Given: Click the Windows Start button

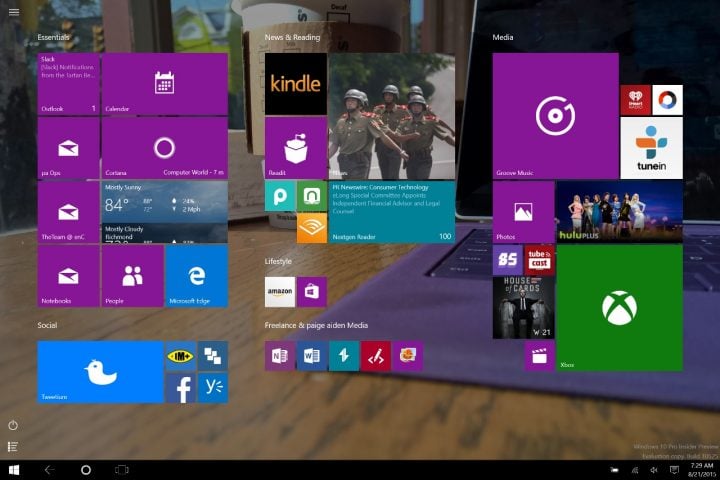Looking at the screenshot, I should click(x=14, y=470).
